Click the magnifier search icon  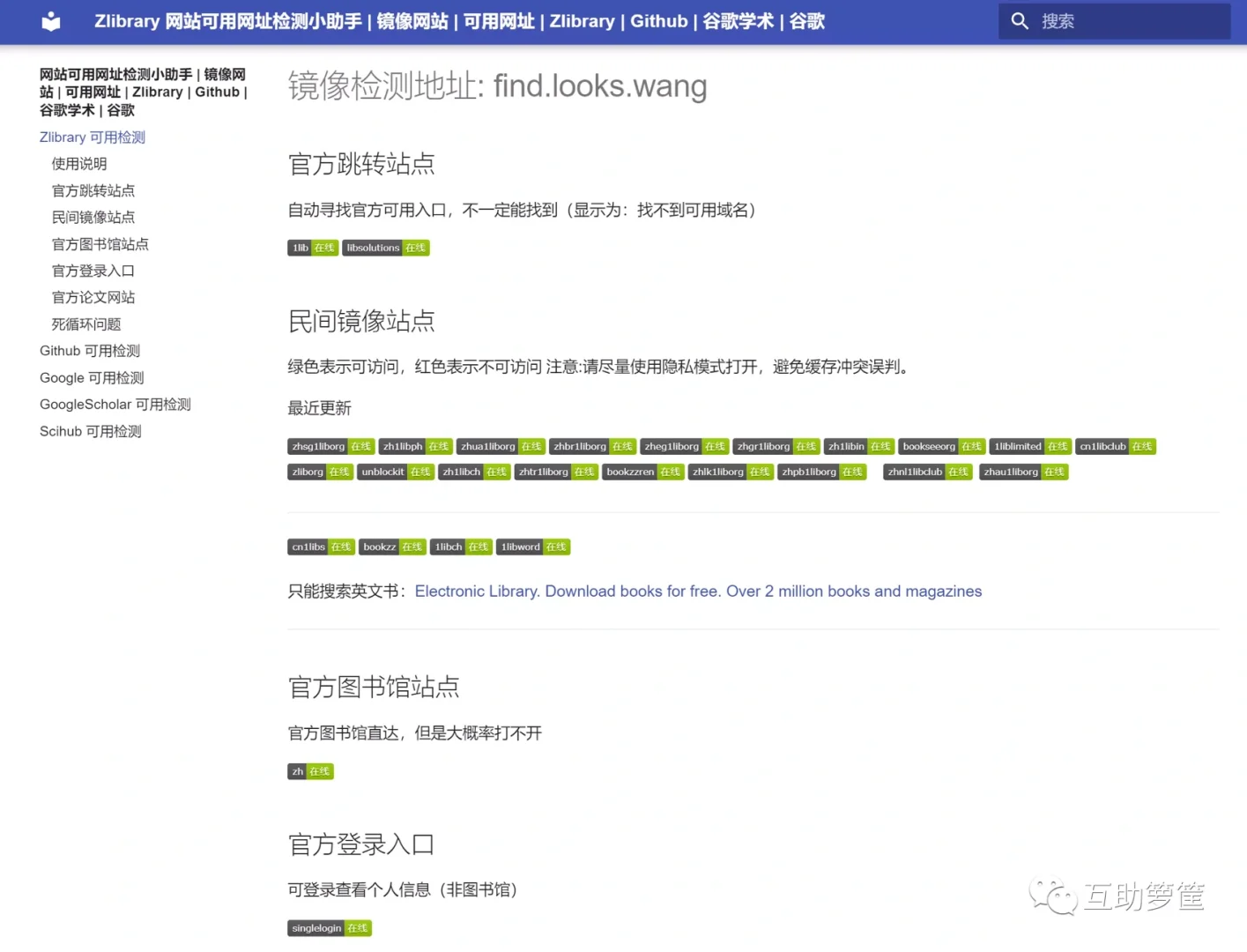tap(1020, 21)
